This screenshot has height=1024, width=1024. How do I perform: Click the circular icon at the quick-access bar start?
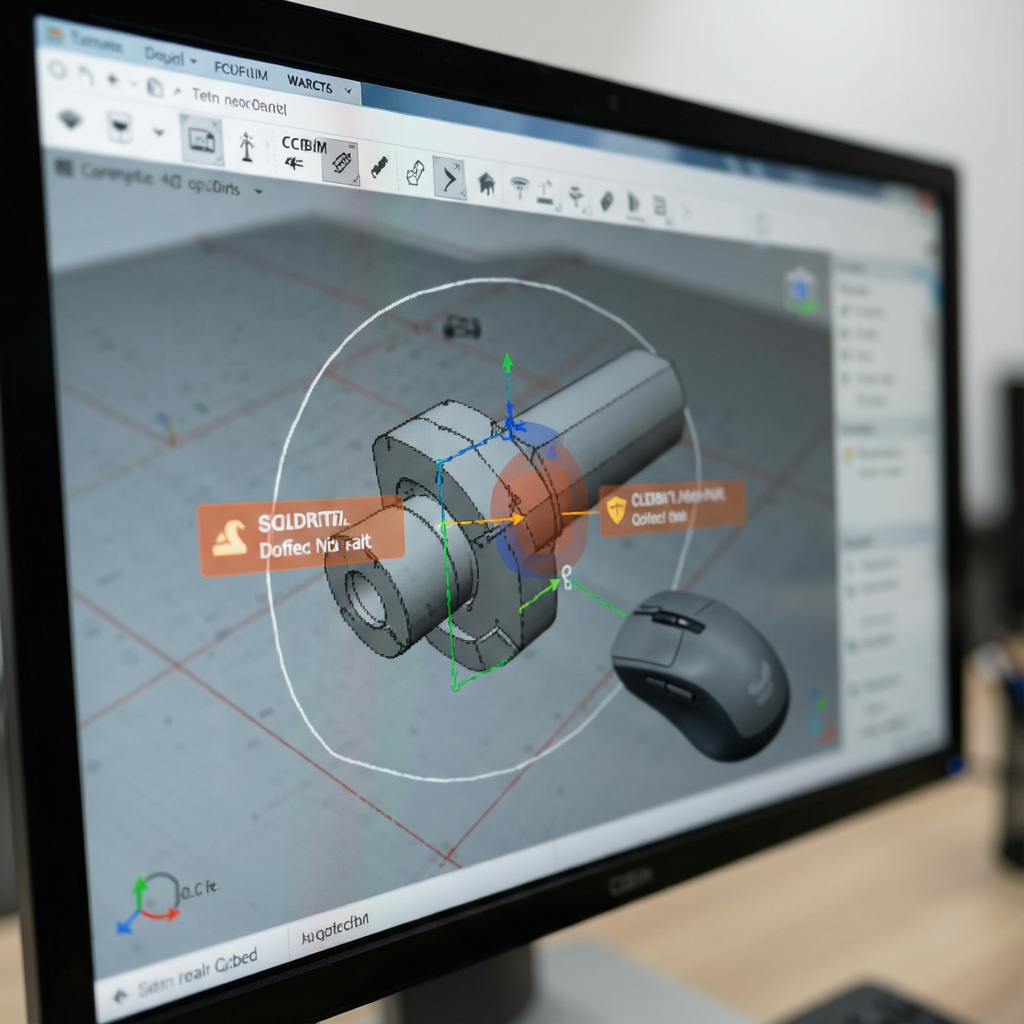[x=57, y=69]
